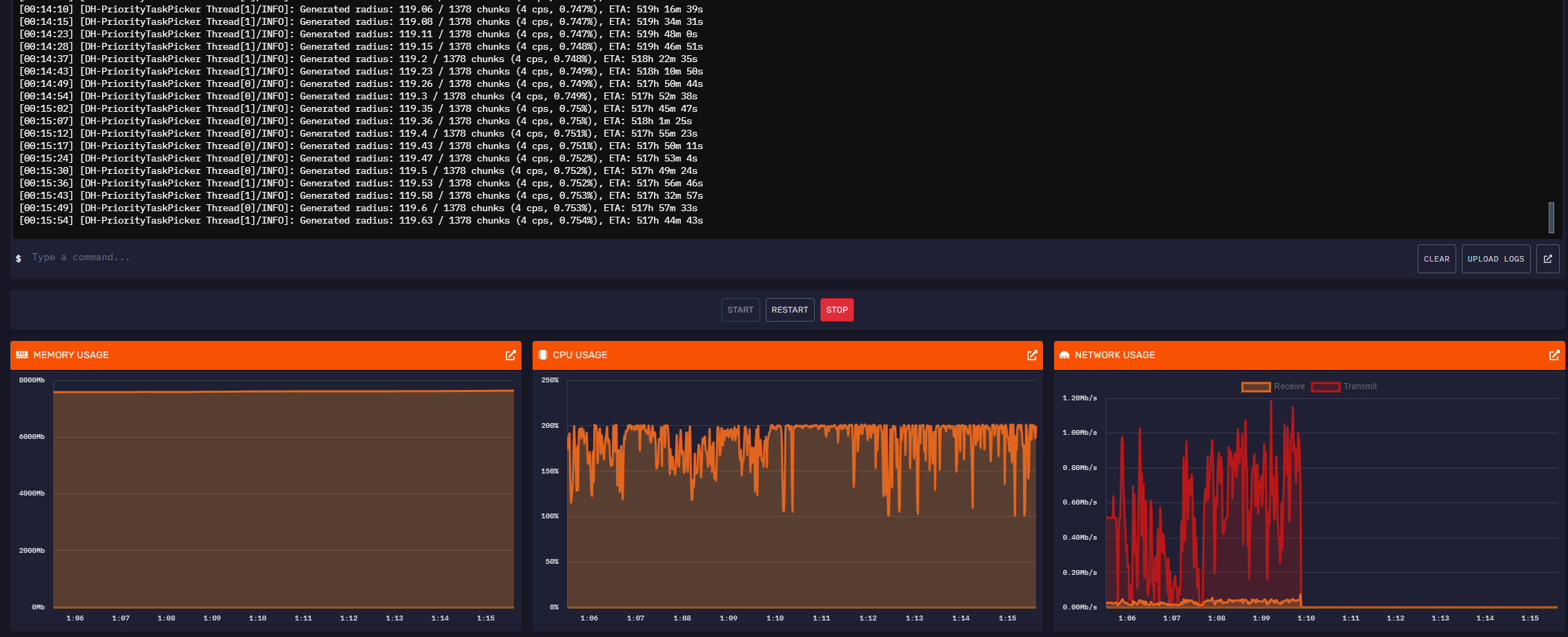Click the 0.80Mb/s network axis label

pyautogui.click(x=1080, y=468)
